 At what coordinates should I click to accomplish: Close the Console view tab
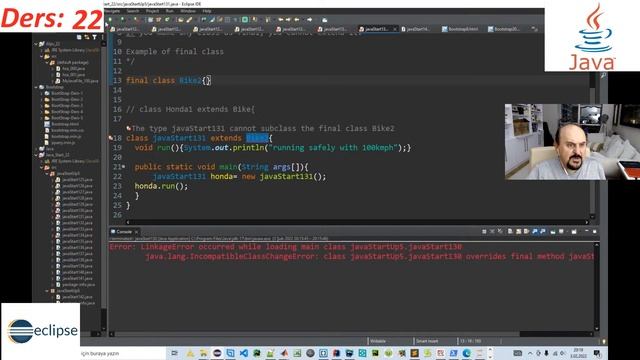point(136,232)
